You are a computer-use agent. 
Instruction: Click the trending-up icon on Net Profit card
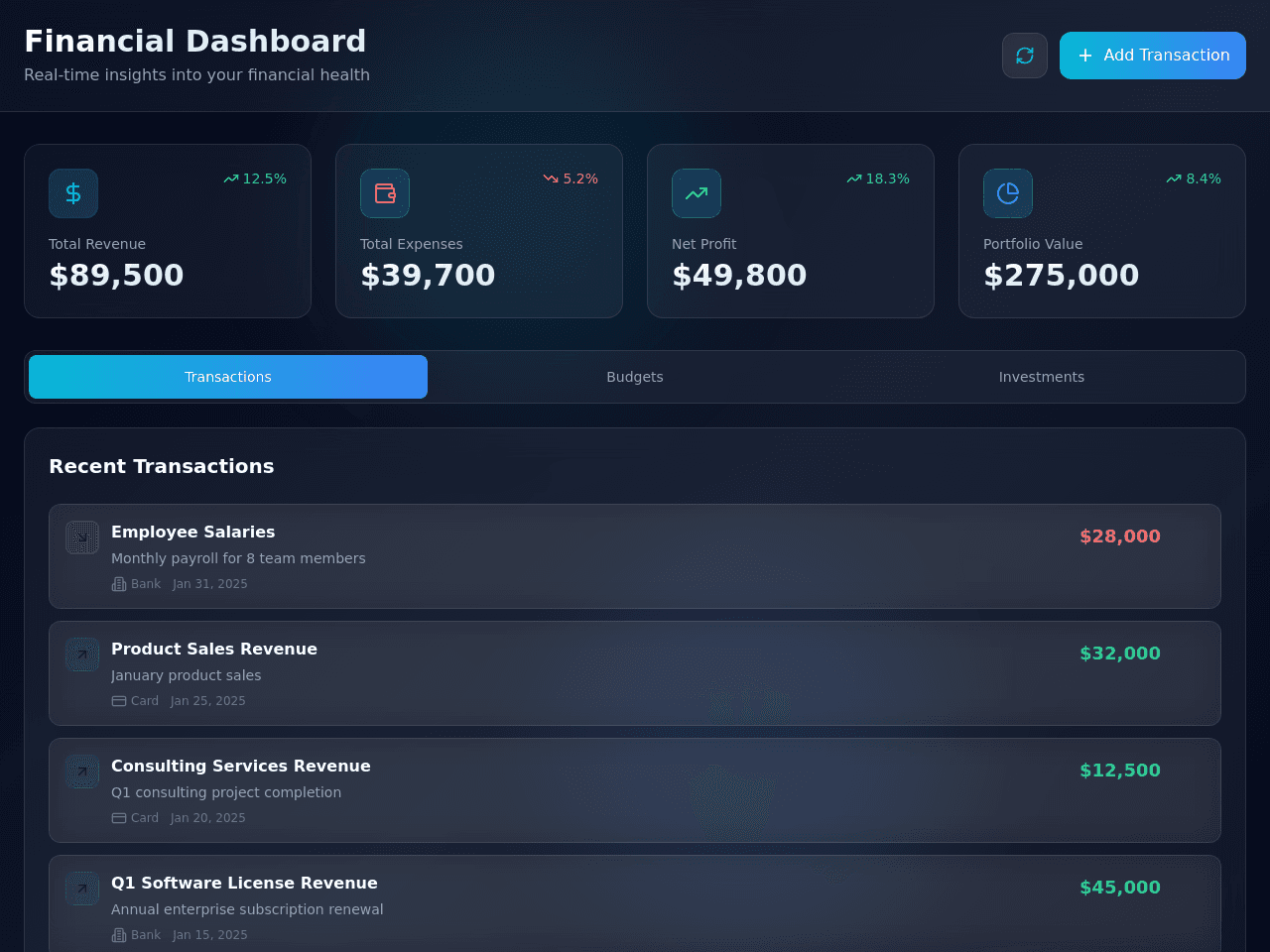(x=697, y=193)
